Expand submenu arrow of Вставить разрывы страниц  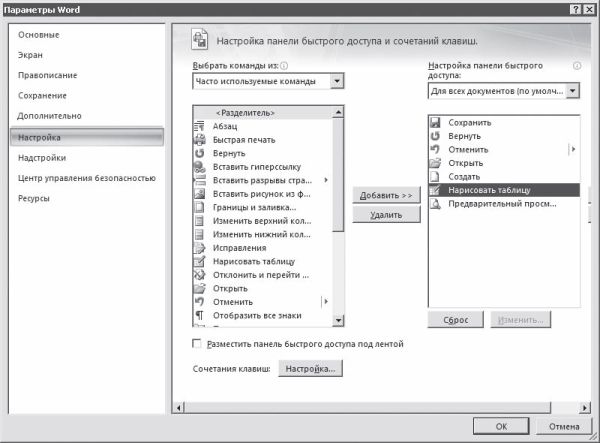pyautogui.click(x=326, y=180)
